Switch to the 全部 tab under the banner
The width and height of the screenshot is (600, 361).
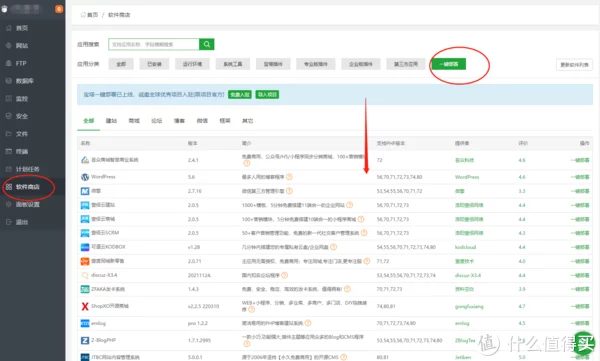click(x=88, y=121)
